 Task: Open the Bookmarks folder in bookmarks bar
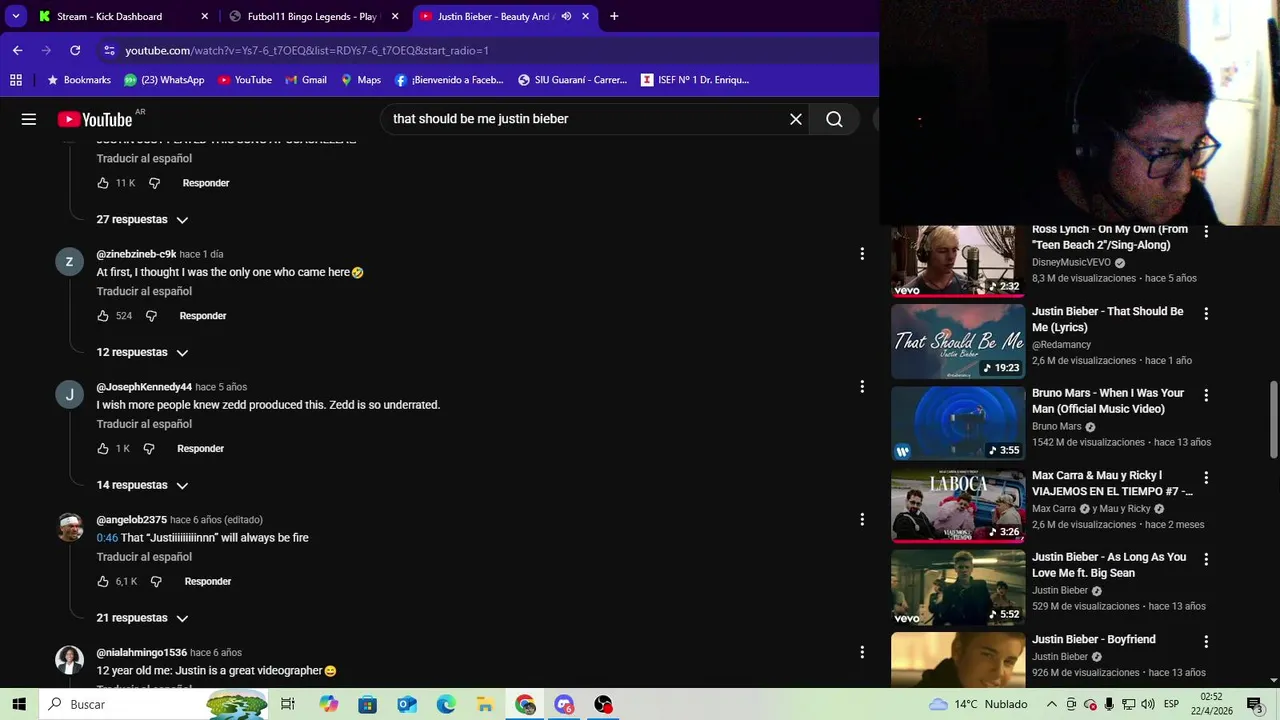tap(79, 80)
